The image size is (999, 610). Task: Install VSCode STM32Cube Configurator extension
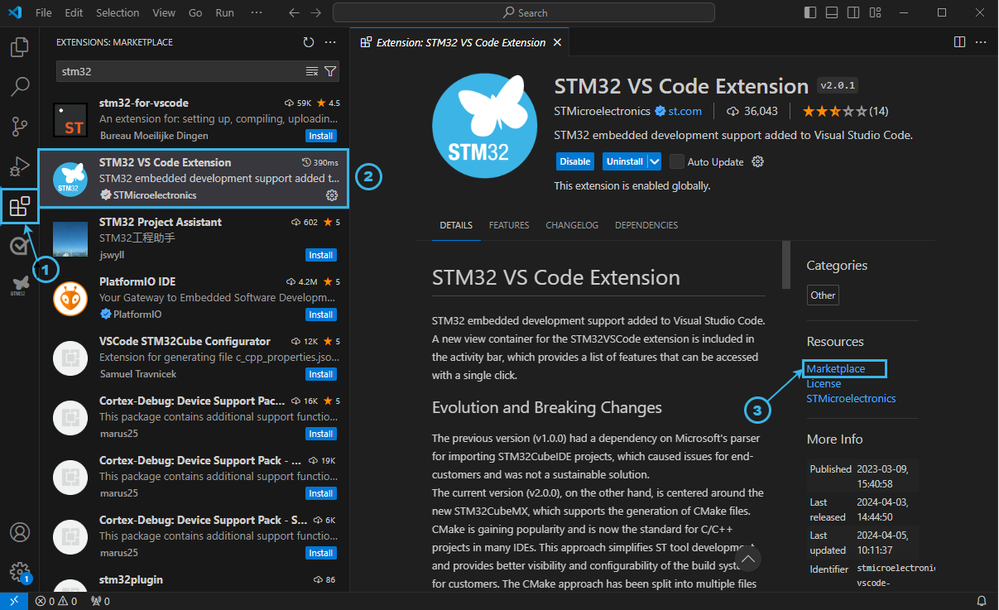tap(320, 374)
